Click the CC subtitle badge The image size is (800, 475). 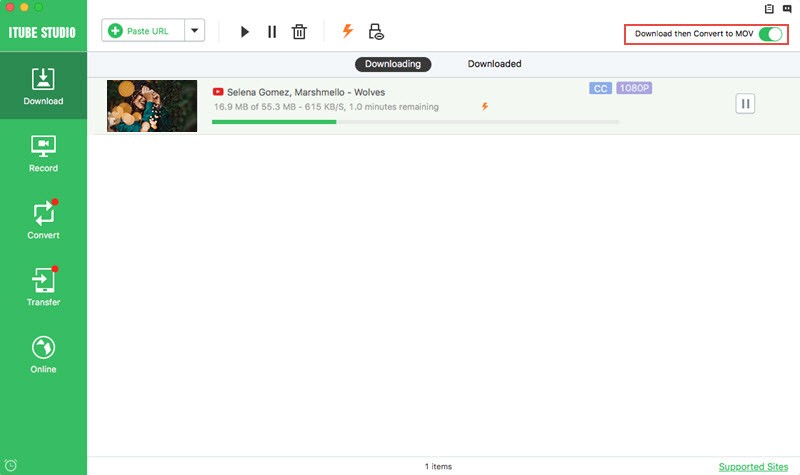[x=601, y=88]
